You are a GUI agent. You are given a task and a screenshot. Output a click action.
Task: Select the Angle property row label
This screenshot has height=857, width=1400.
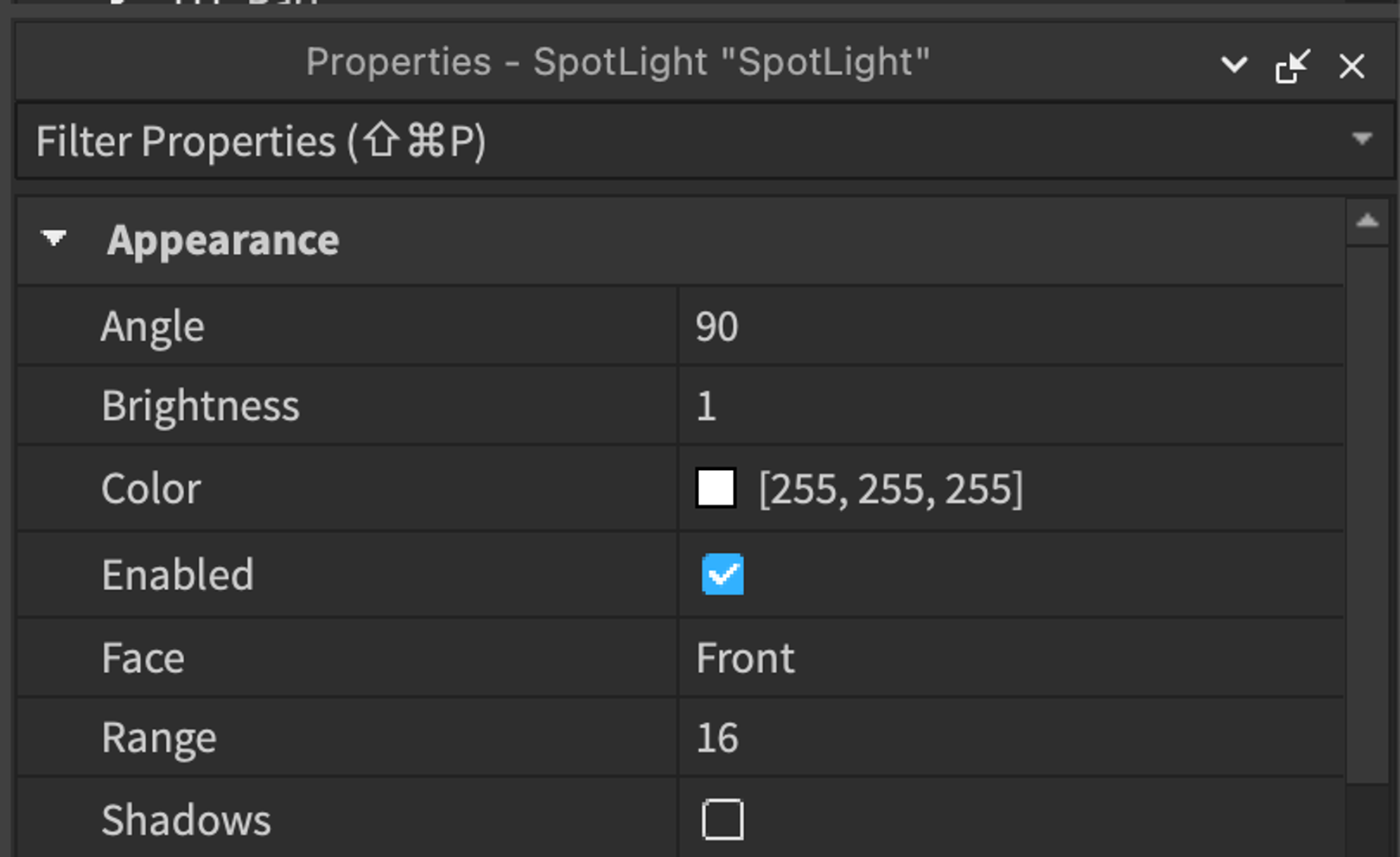pos(153,327)
